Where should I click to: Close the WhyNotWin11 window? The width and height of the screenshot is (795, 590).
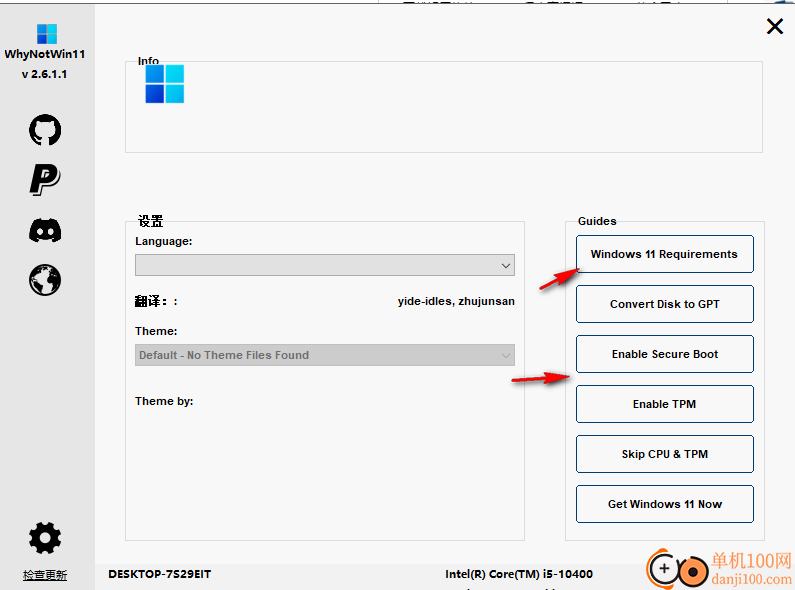point(775,26)
